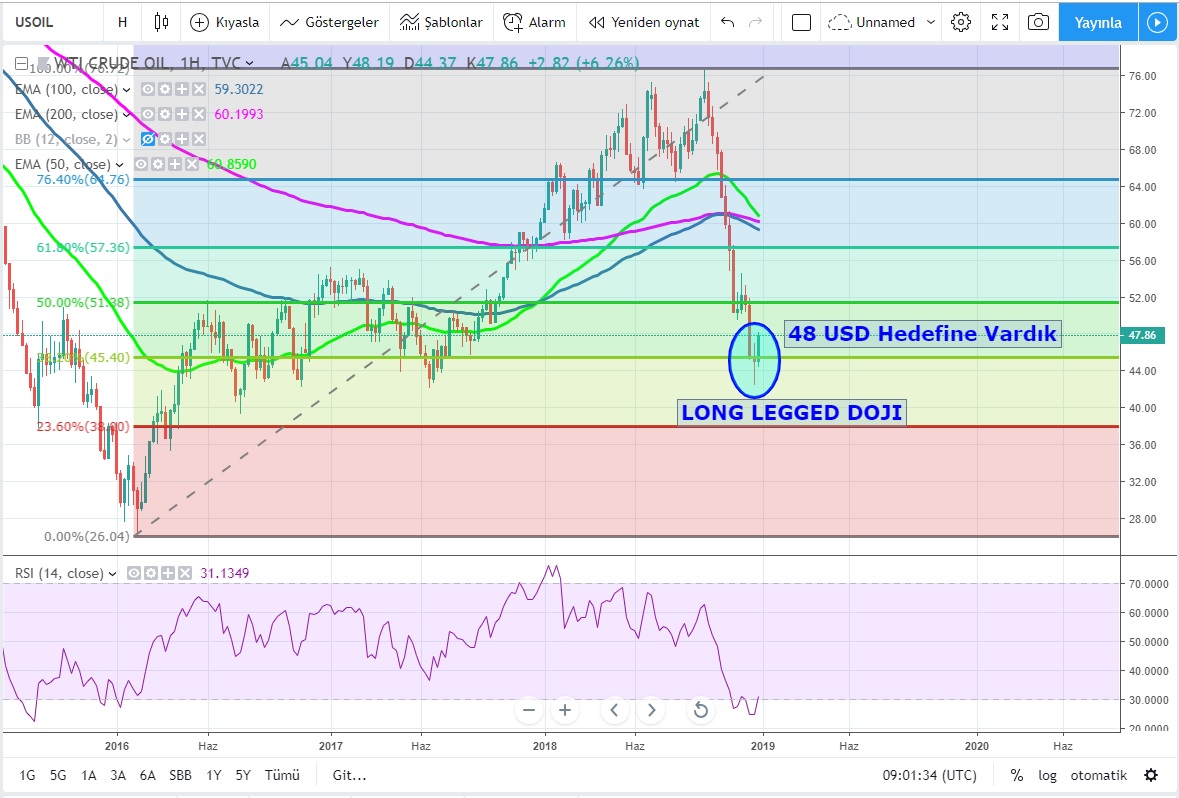Redo the last undone action

[756, 22]
